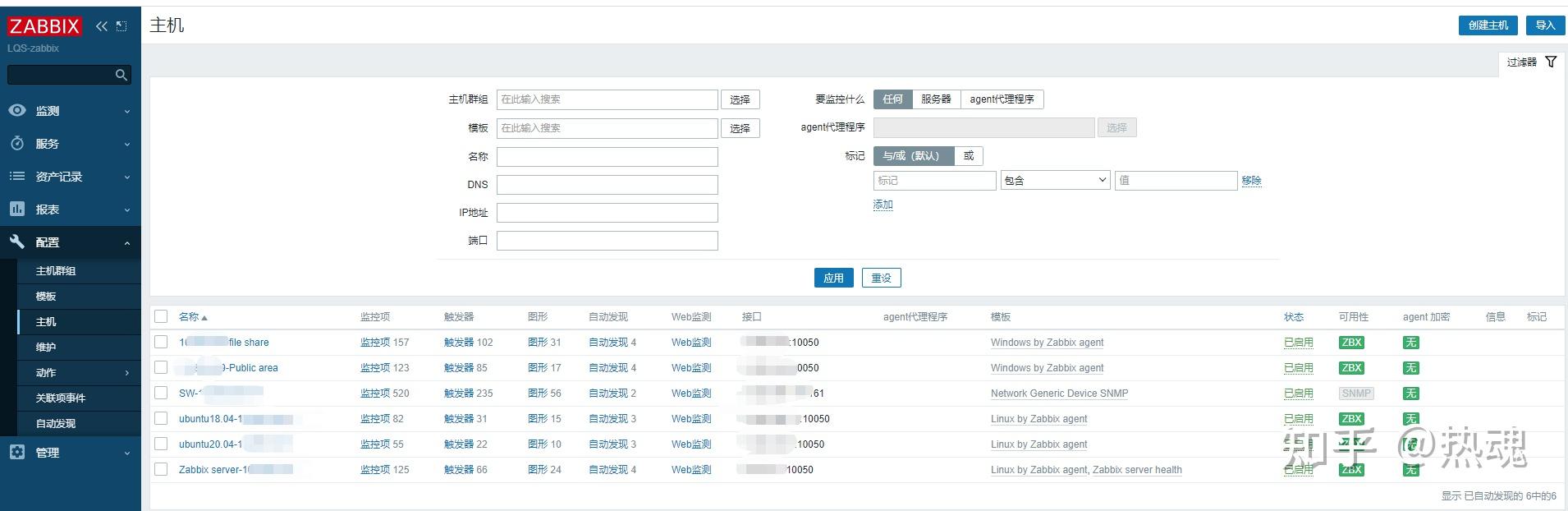
Task: Expand the 服务 menu chevron
Action: click(x=127, y=144)
